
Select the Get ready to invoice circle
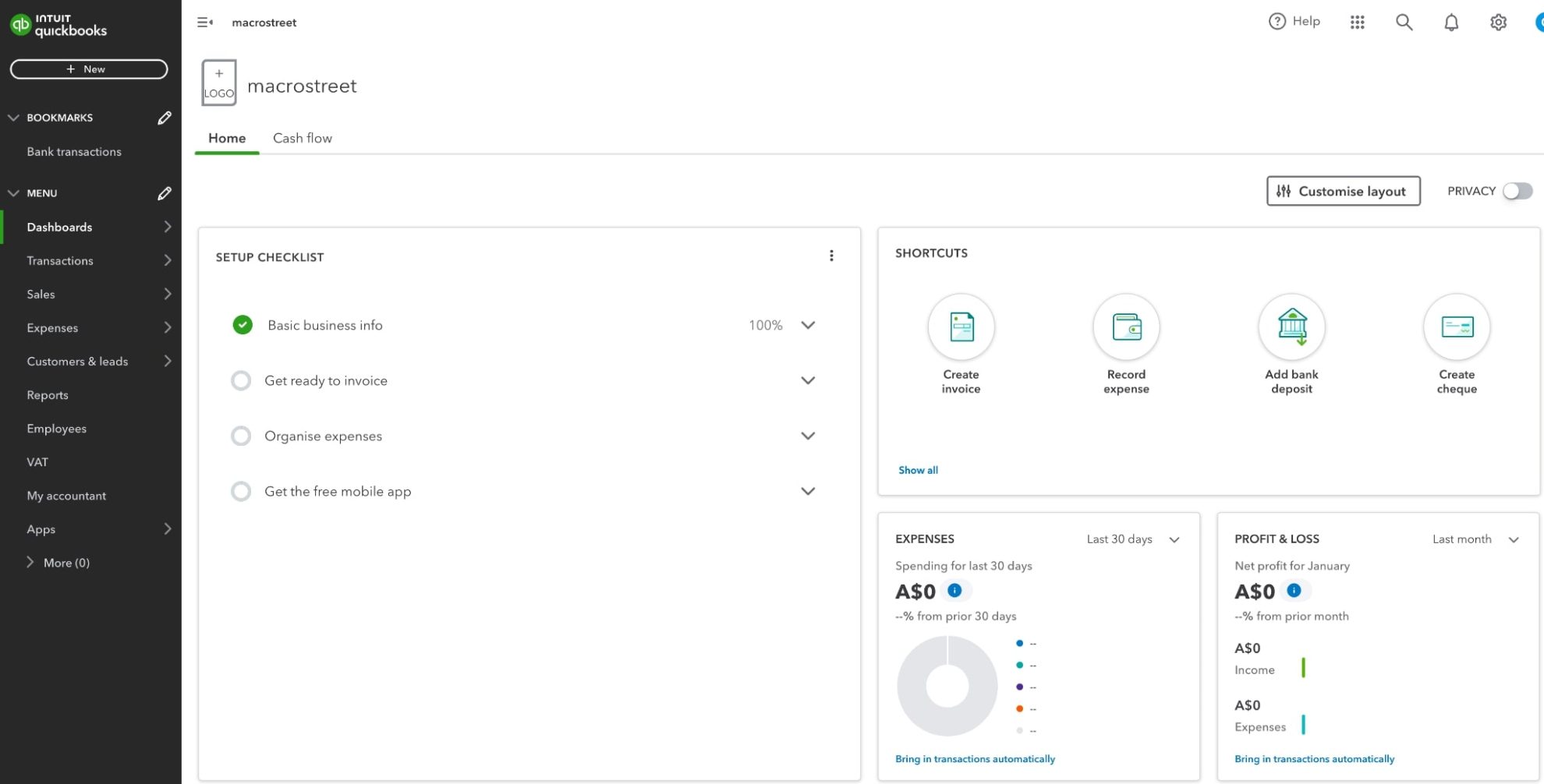click(x=241, y=380)
